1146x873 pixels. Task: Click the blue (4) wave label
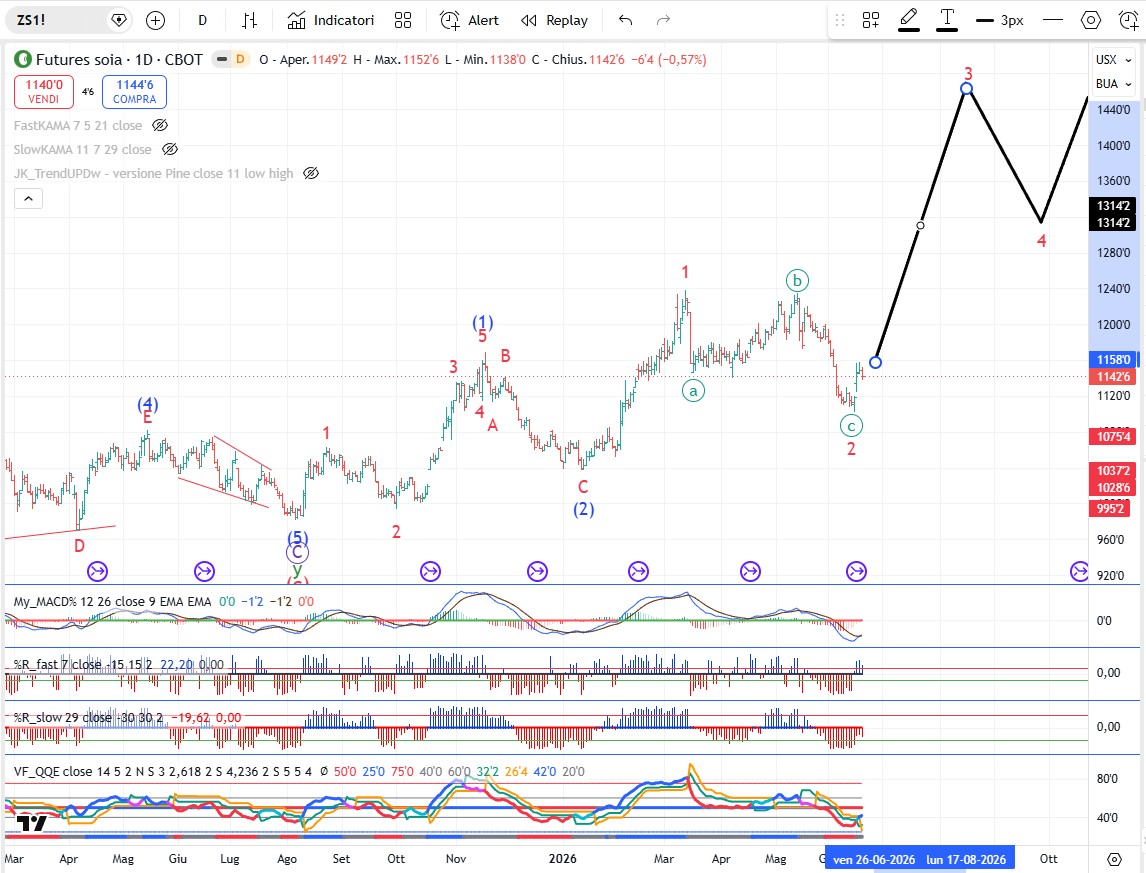pos(148,404)
